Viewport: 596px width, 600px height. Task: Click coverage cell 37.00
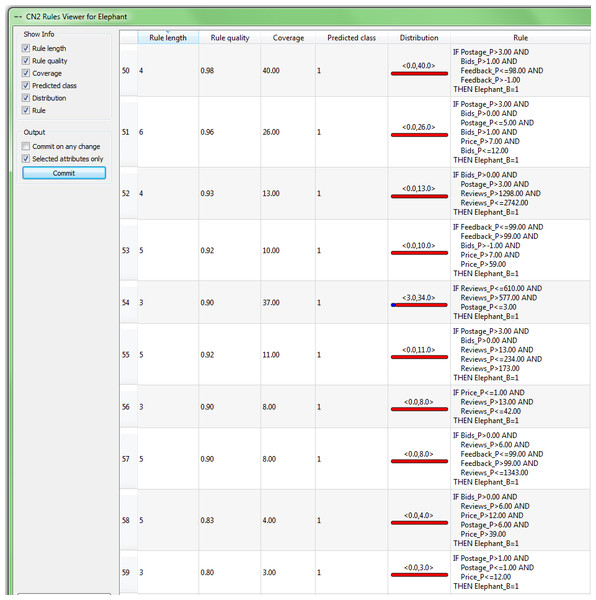pos(288,302)
